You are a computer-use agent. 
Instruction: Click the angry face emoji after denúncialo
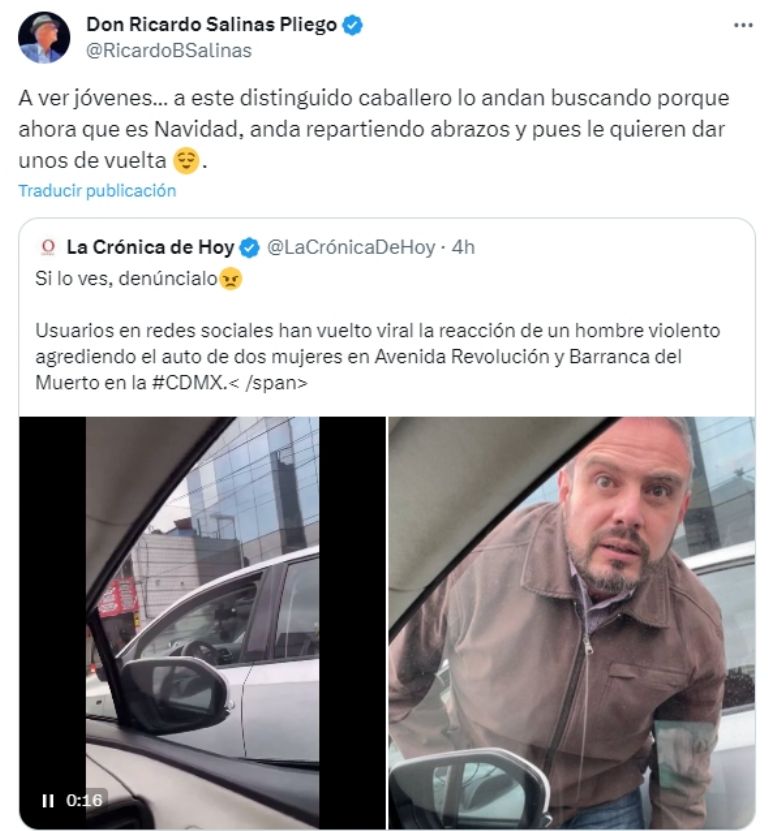[x=230, y=279]
